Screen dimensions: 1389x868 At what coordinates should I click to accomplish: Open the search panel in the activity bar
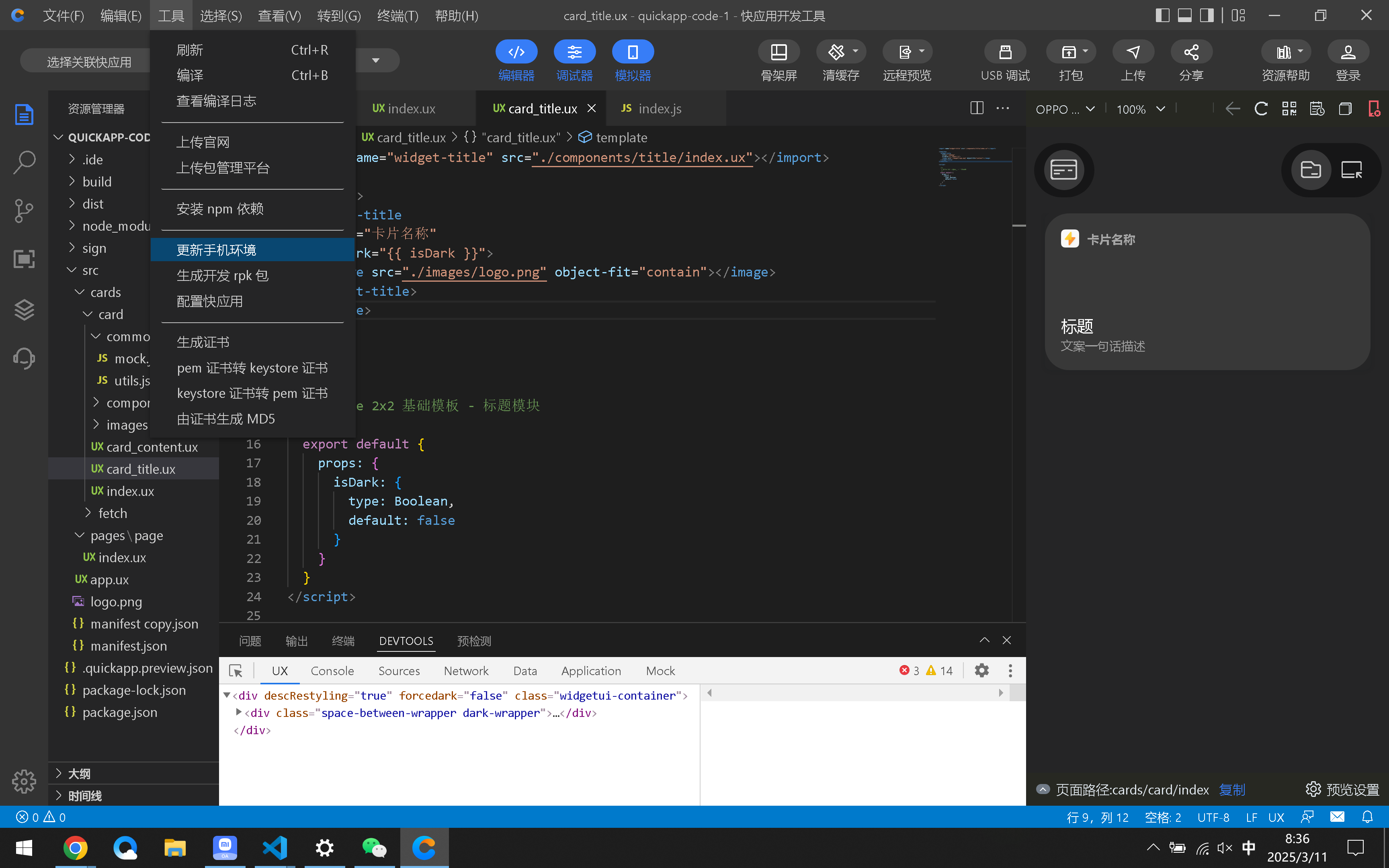(x=24, y=162)
